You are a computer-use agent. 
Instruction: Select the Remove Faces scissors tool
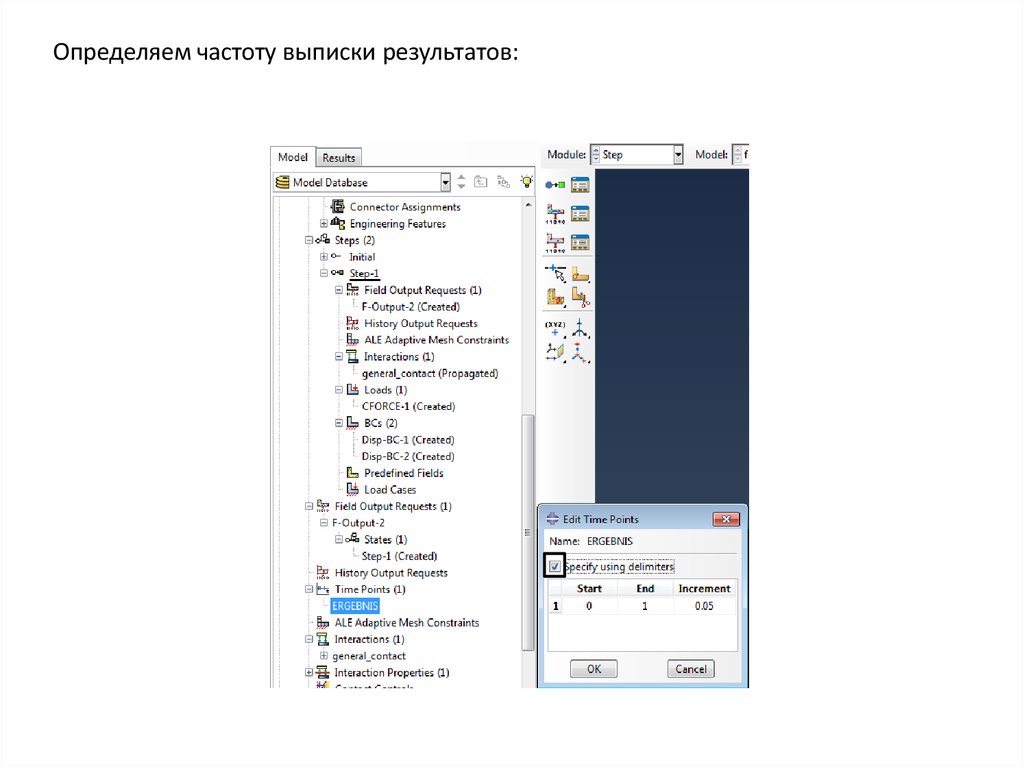coord(581,298)
